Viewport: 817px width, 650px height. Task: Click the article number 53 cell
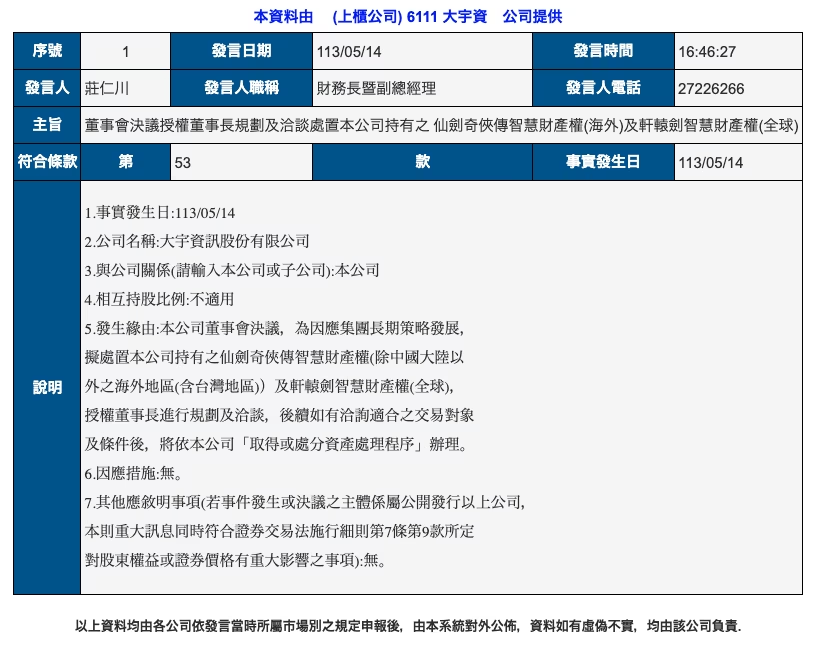[x=240, y=161]
